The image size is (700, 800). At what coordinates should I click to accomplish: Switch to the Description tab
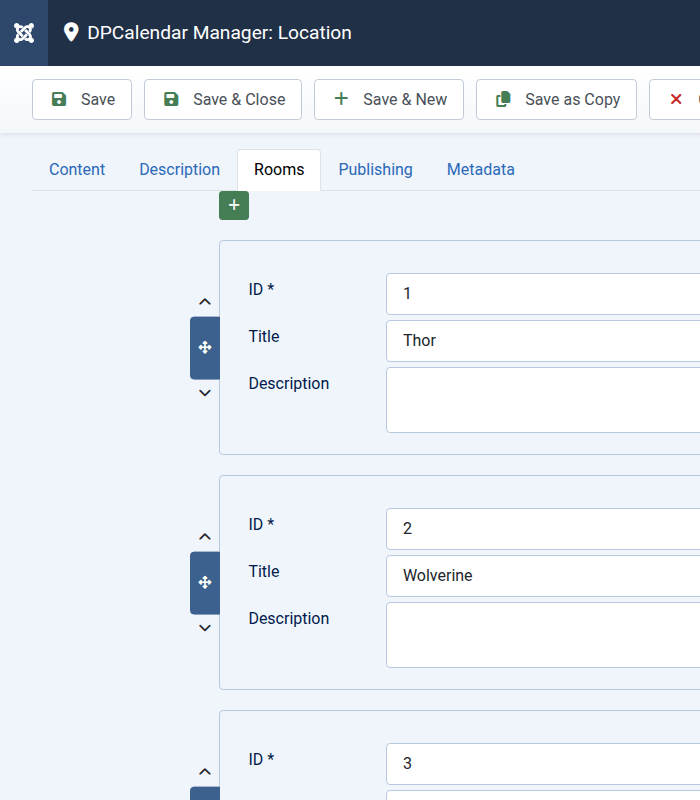point(179,170)
